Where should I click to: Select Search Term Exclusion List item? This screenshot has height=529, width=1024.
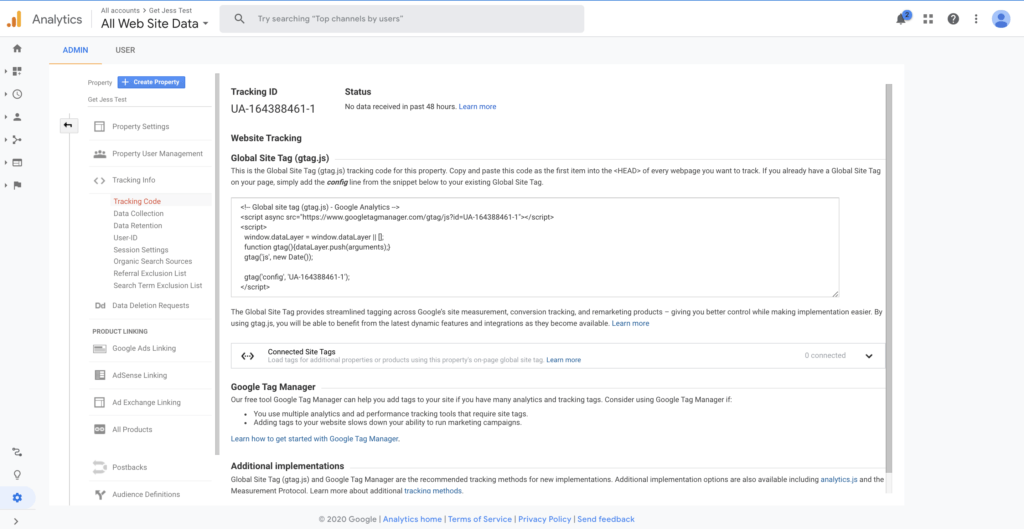coord(157,285)
